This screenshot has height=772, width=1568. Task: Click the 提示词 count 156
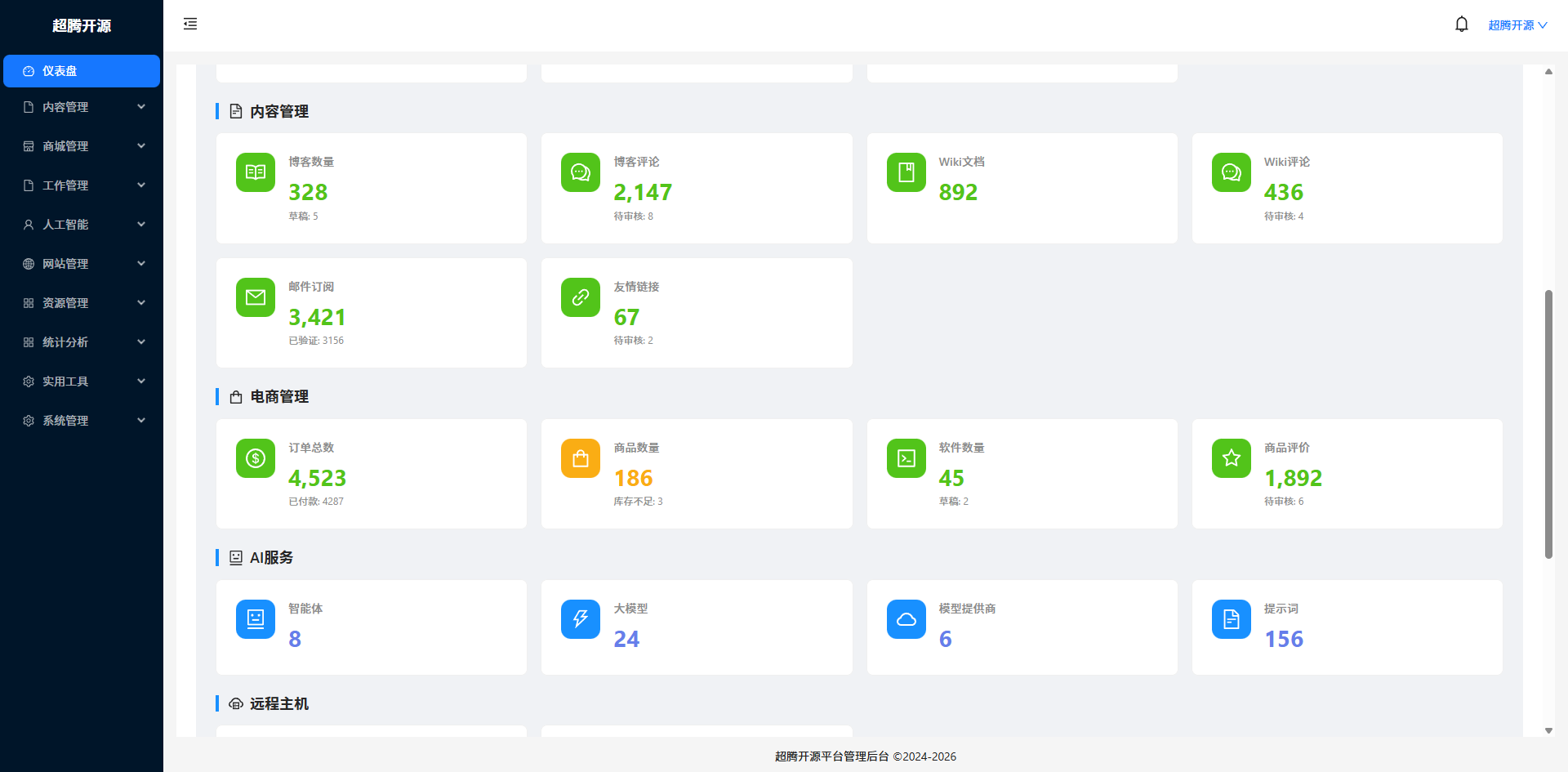point(1283,640)
